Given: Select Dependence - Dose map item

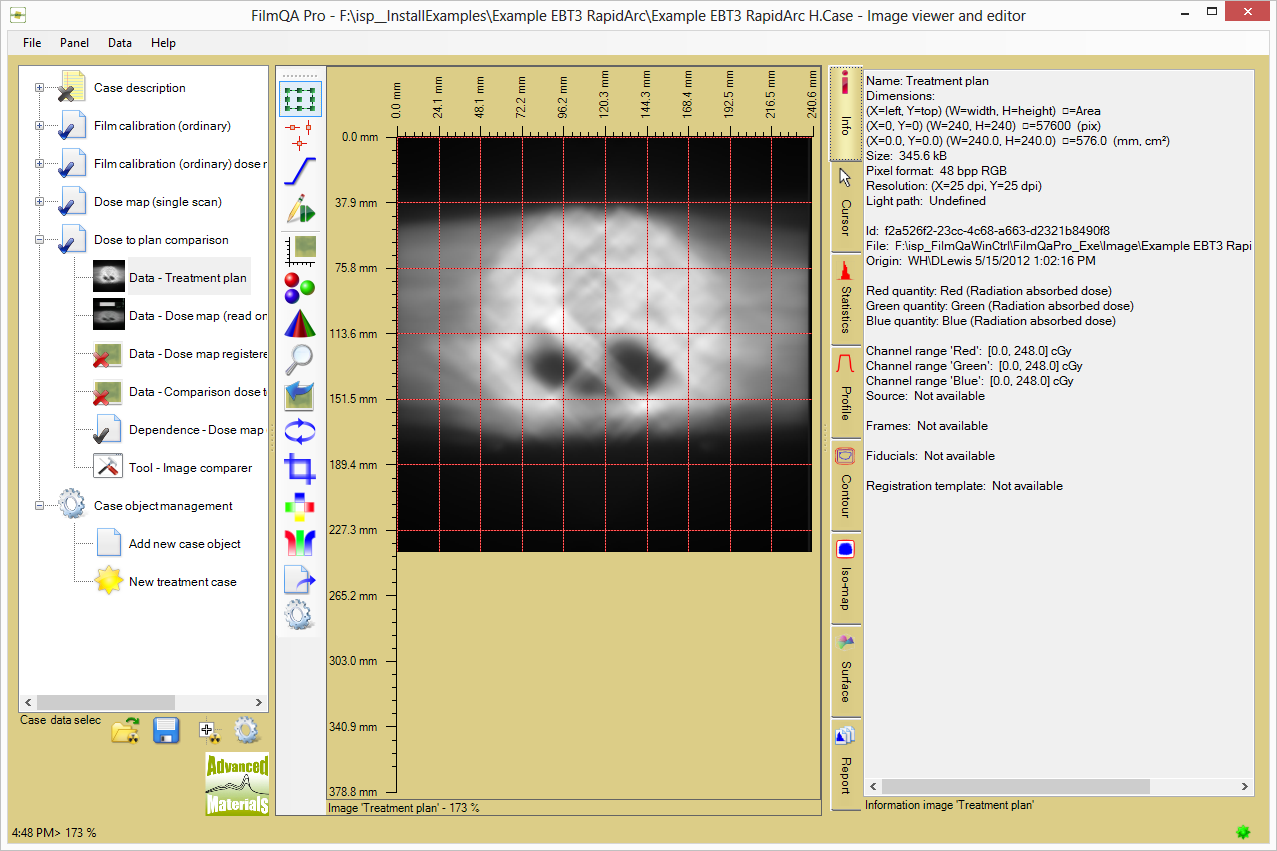Looking at the screenshot, I should pyautogui.click(x=197, y=430).
